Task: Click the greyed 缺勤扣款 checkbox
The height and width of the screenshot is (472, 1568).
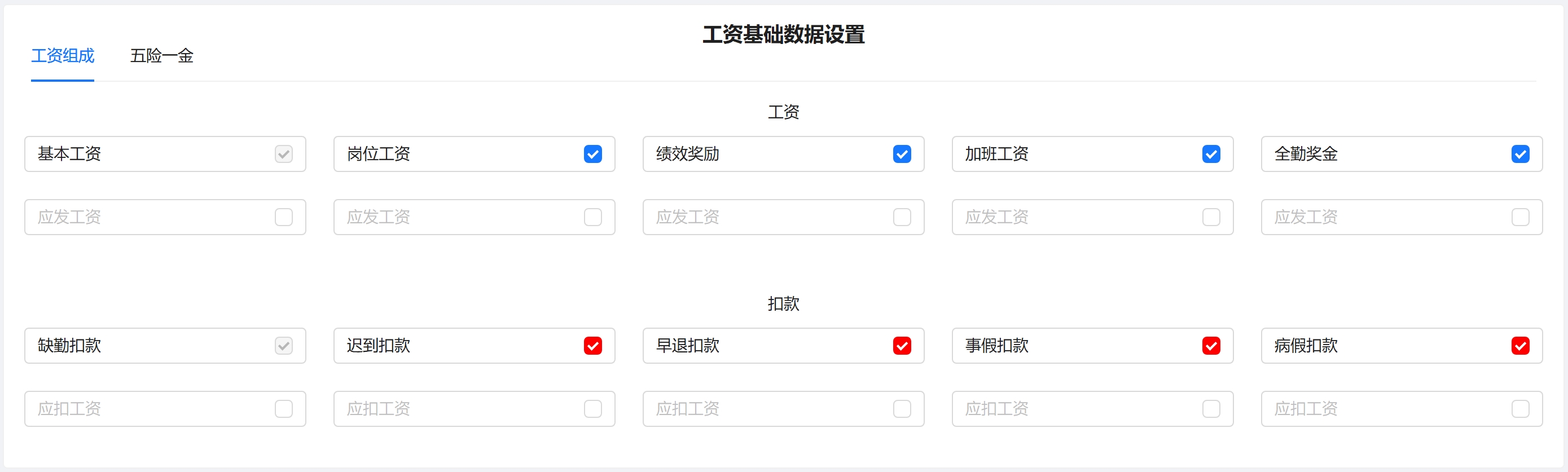Action: 284,346
